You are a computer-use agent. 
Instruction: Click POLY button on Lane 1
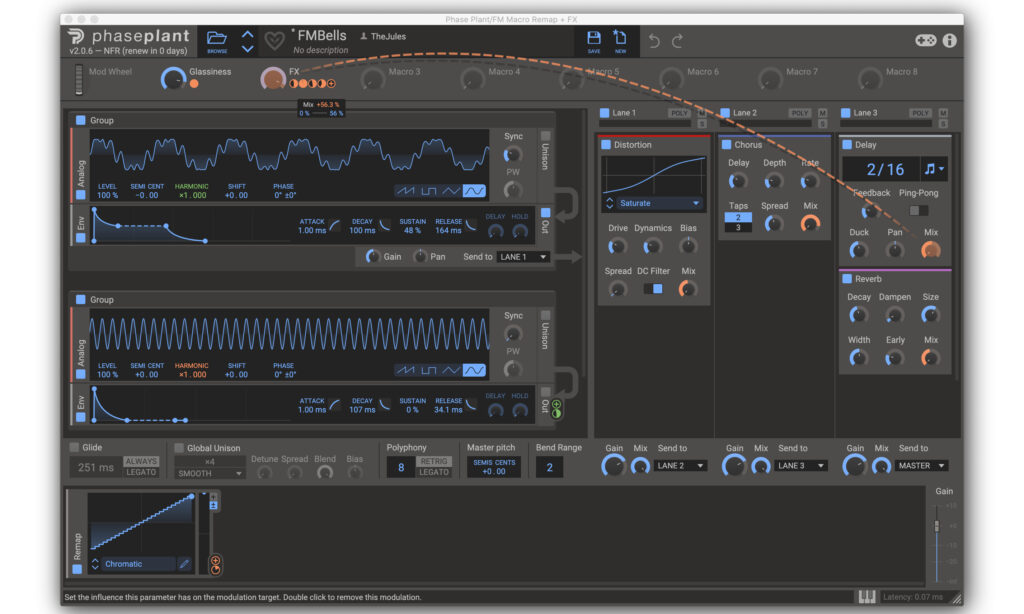[679, 113]
